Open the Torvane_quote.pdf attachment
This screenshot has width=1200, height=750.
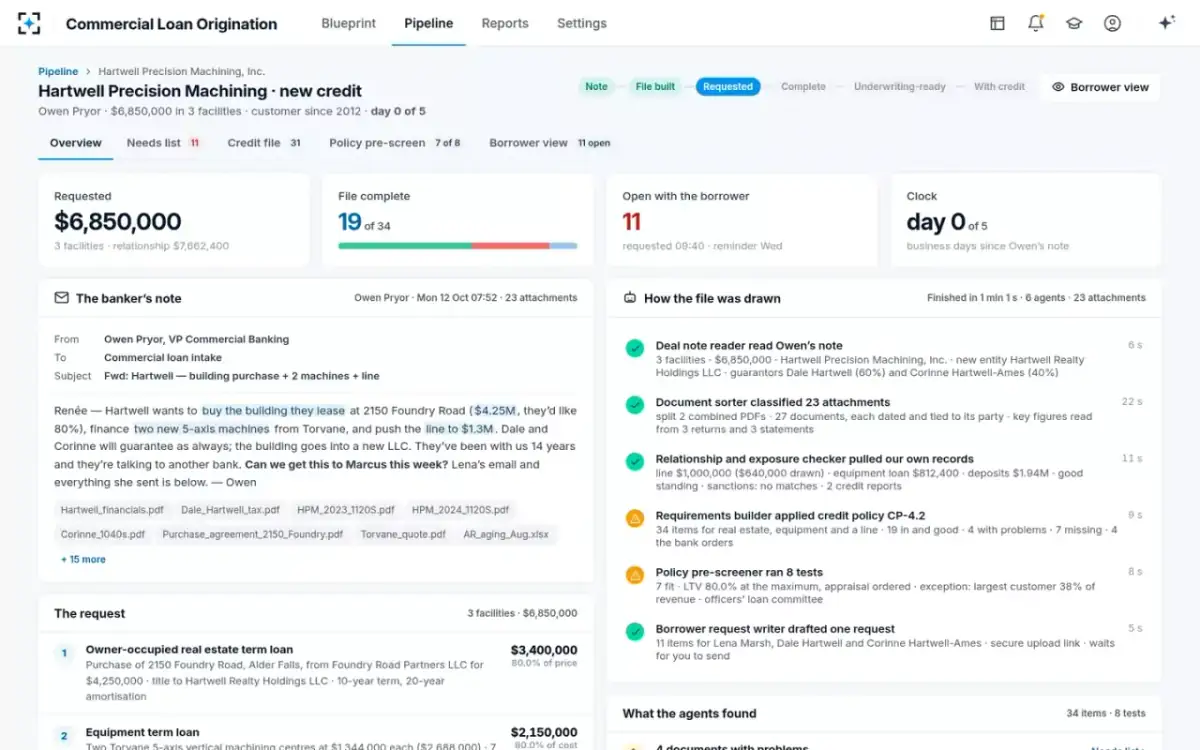pos(403,535)
